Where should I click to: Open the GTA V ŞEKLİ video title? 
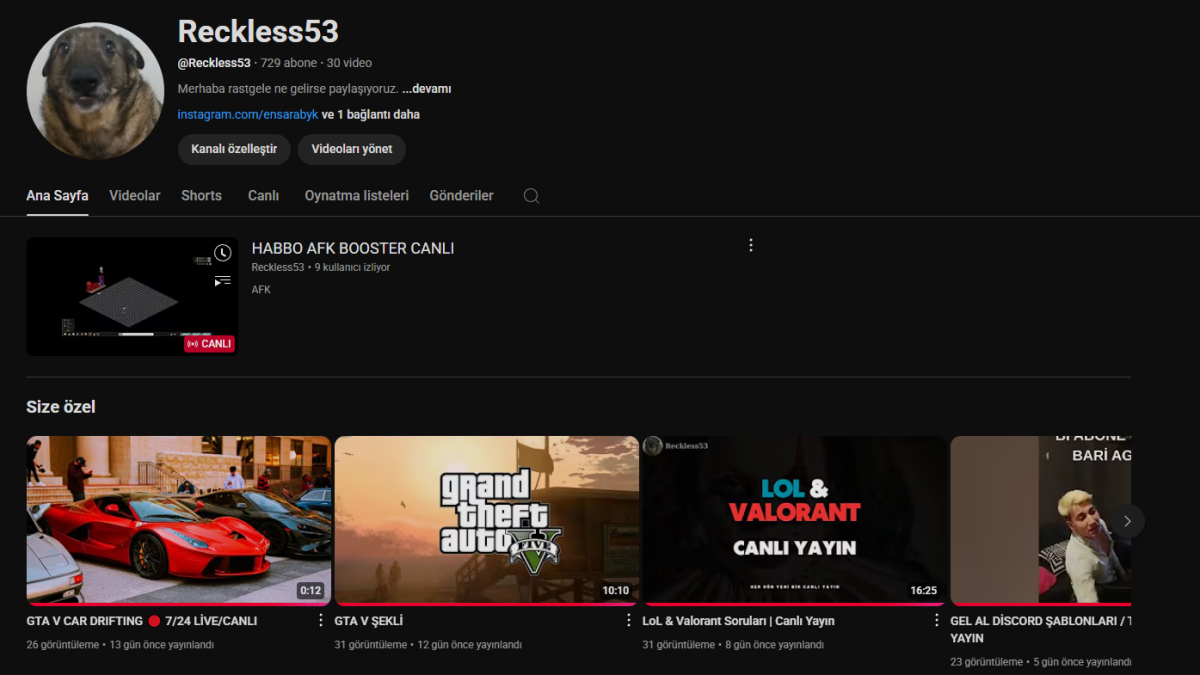pos(369,621)
